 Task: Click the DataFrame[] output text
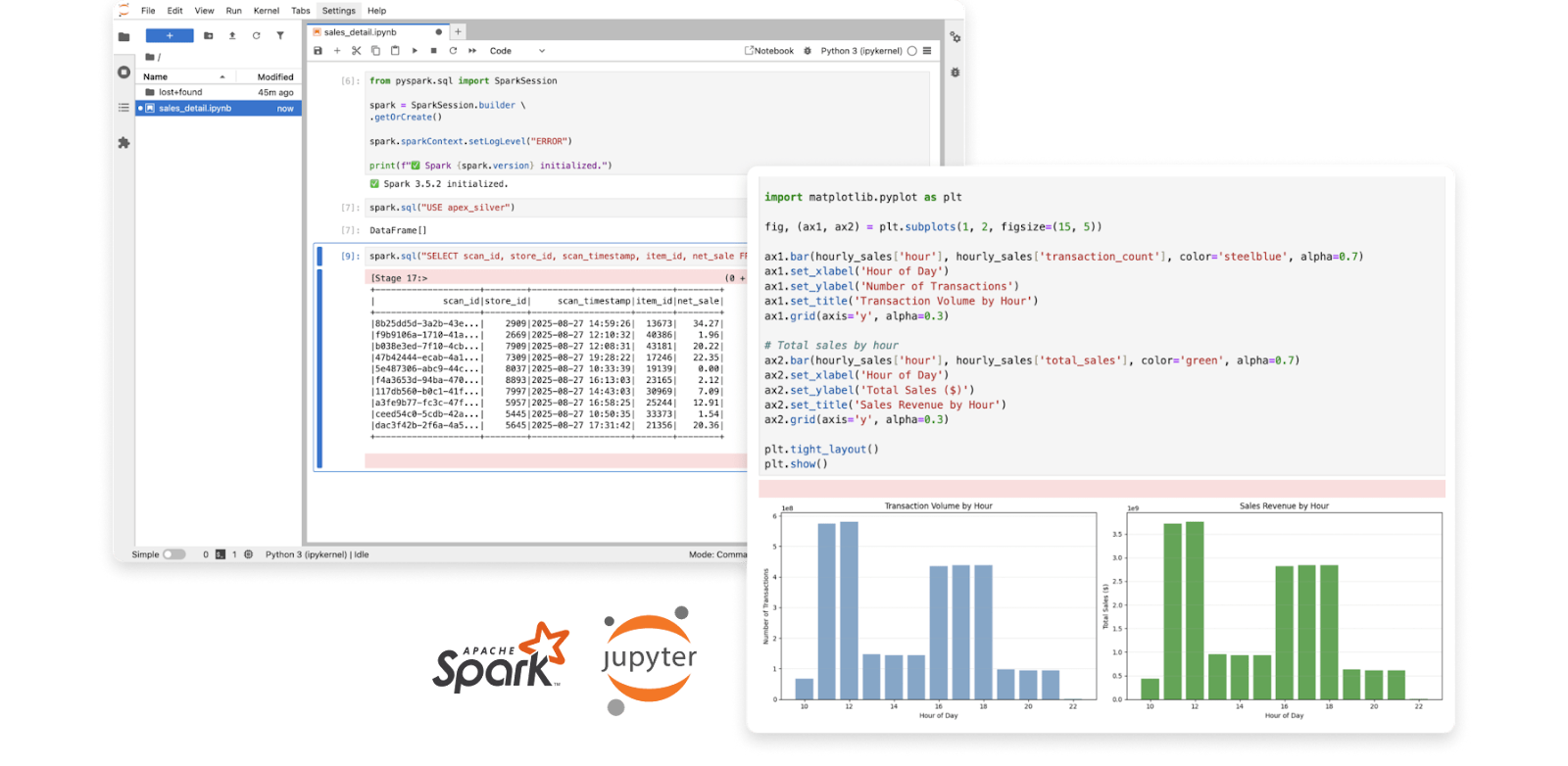(398, 230)
